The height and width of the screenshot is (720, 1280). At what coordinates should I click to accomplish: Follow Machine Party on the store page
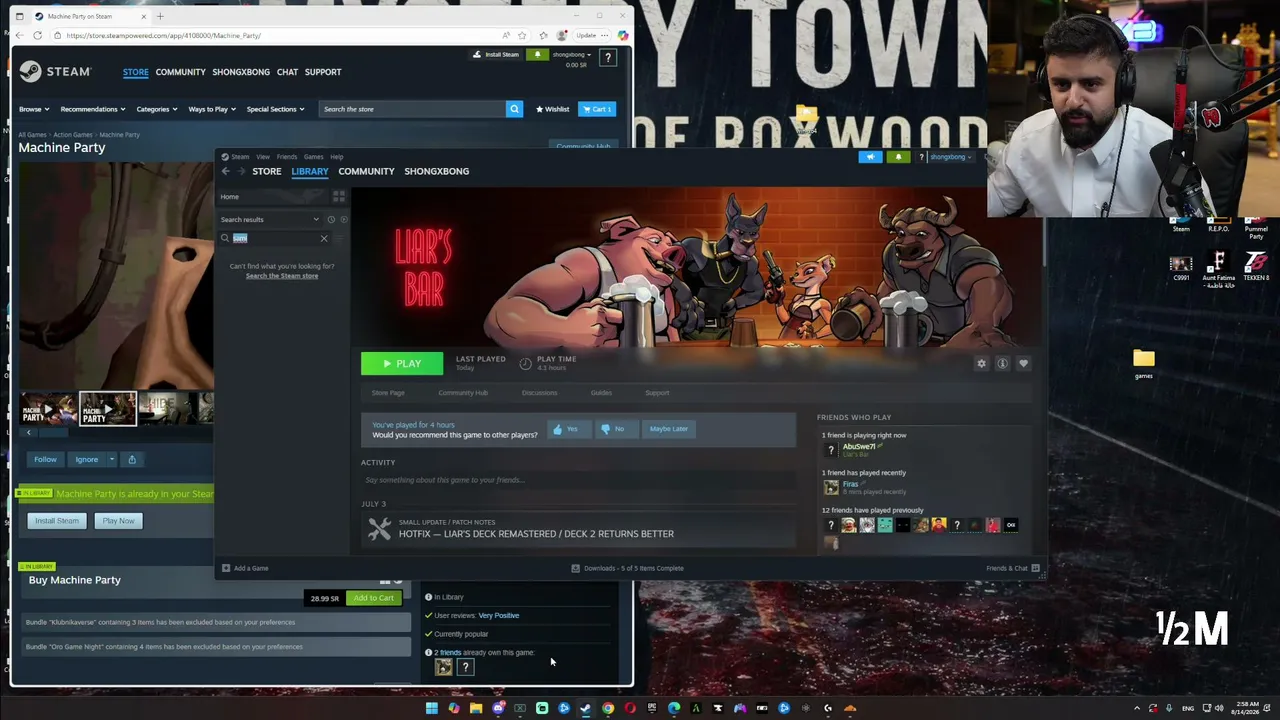[x=45, y=459]
